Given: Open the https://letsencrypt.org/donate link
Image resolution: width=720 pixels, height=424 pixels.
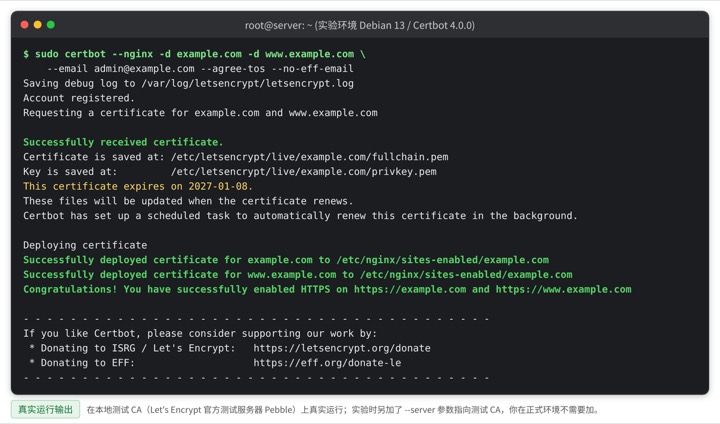Looking at the screenshot, I should click(x=342, y=348).
